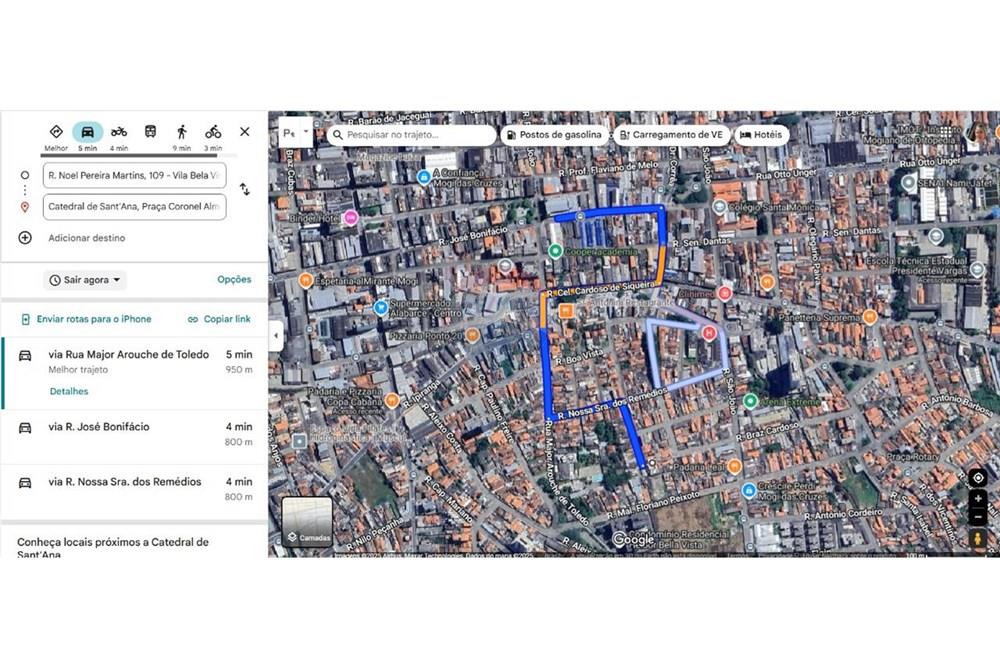The width and height of the screenshot is (1000, 667).
Task: Close the directions panel
Action: [244, 132]
